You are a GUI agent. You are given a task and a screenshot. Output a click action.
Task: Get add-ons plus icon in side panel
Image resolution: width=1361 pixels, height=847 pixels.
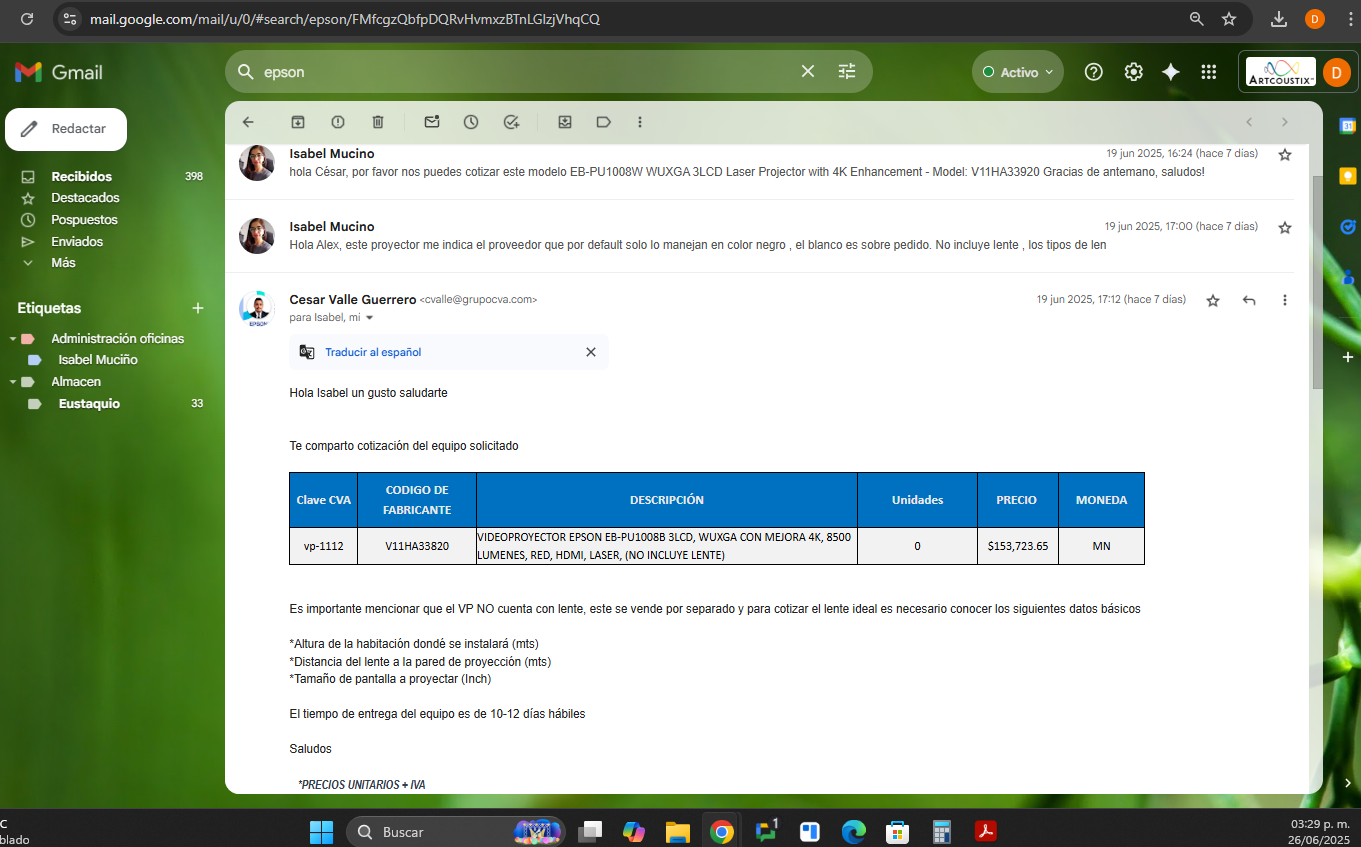1348,357
